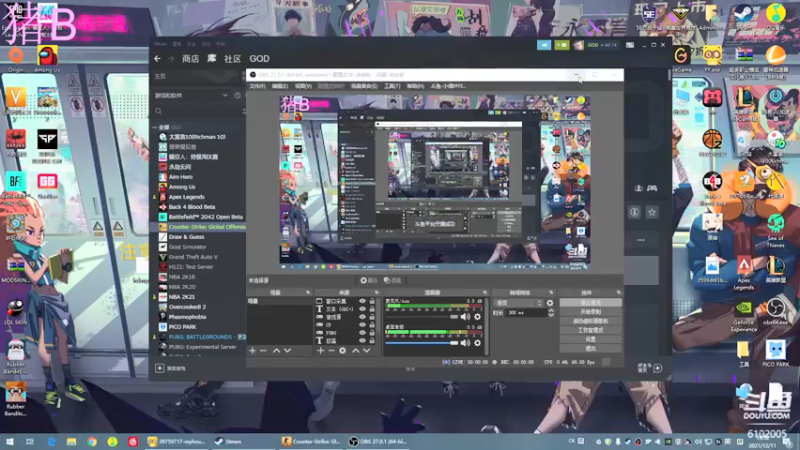
Task: Open obs64.exe desktop shortcut
Action: tap(775, 312)
